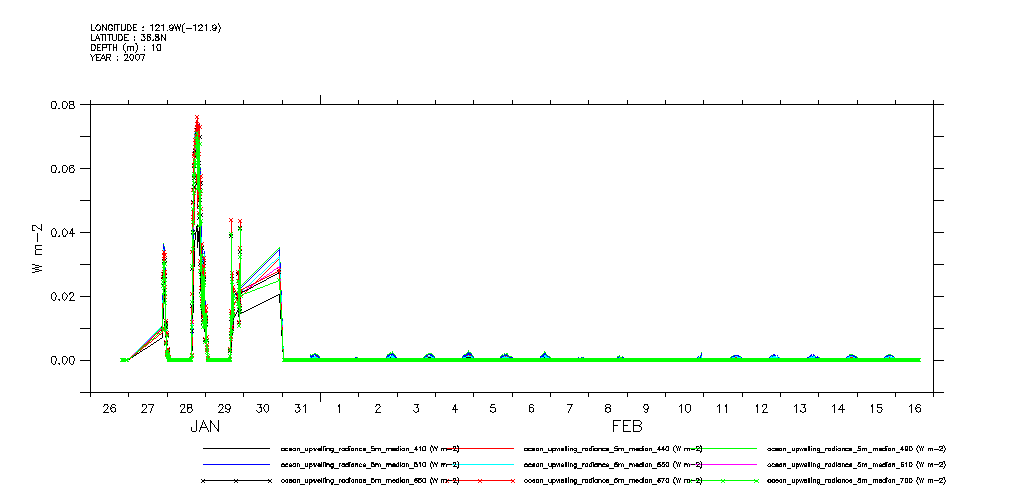Click the magenta line legend swatch
Screen dimensions: 1009x504
point(725,465)
